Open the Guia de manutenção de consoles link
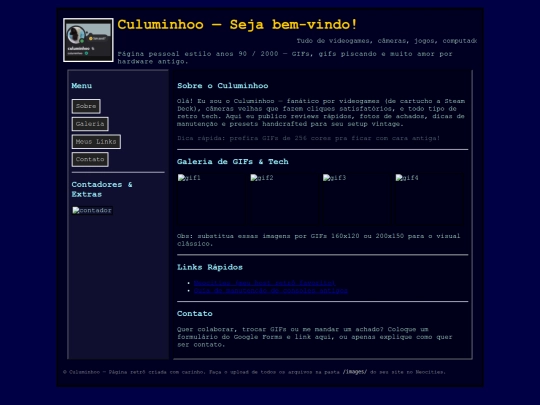The image size is (540, 405). click(x=271, y=290)
